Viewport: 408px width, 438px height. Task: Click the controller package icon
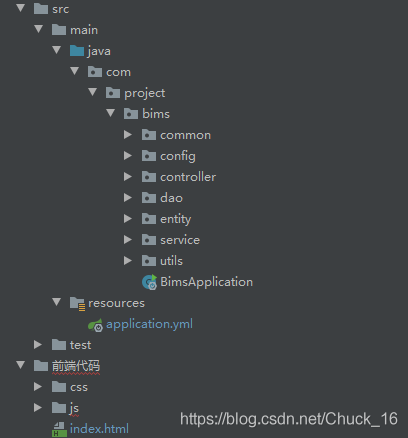tap(149, 177)
